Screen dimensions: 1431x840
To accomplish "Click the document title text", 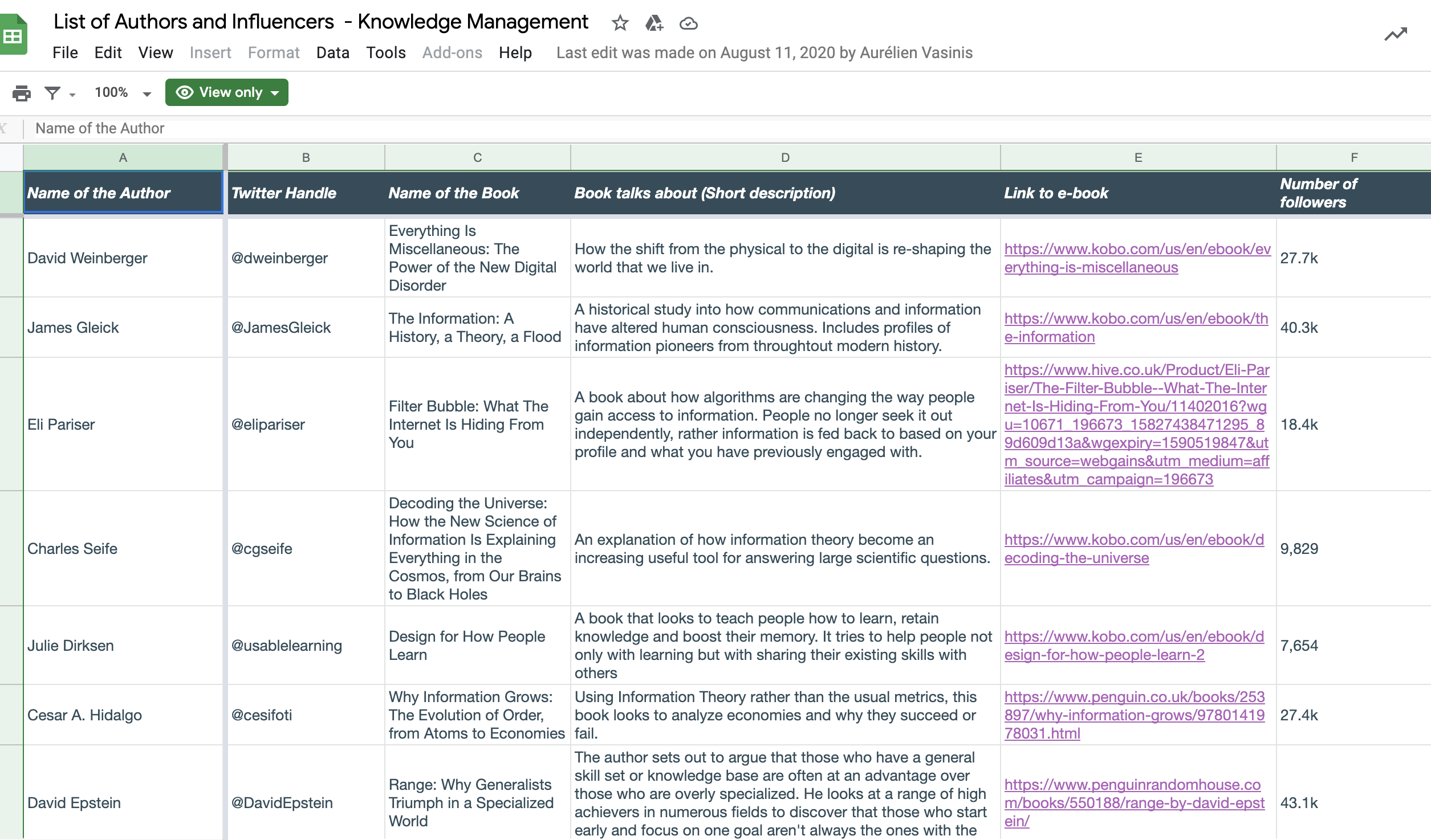I will pyautogui.click(x=320, y=22).
